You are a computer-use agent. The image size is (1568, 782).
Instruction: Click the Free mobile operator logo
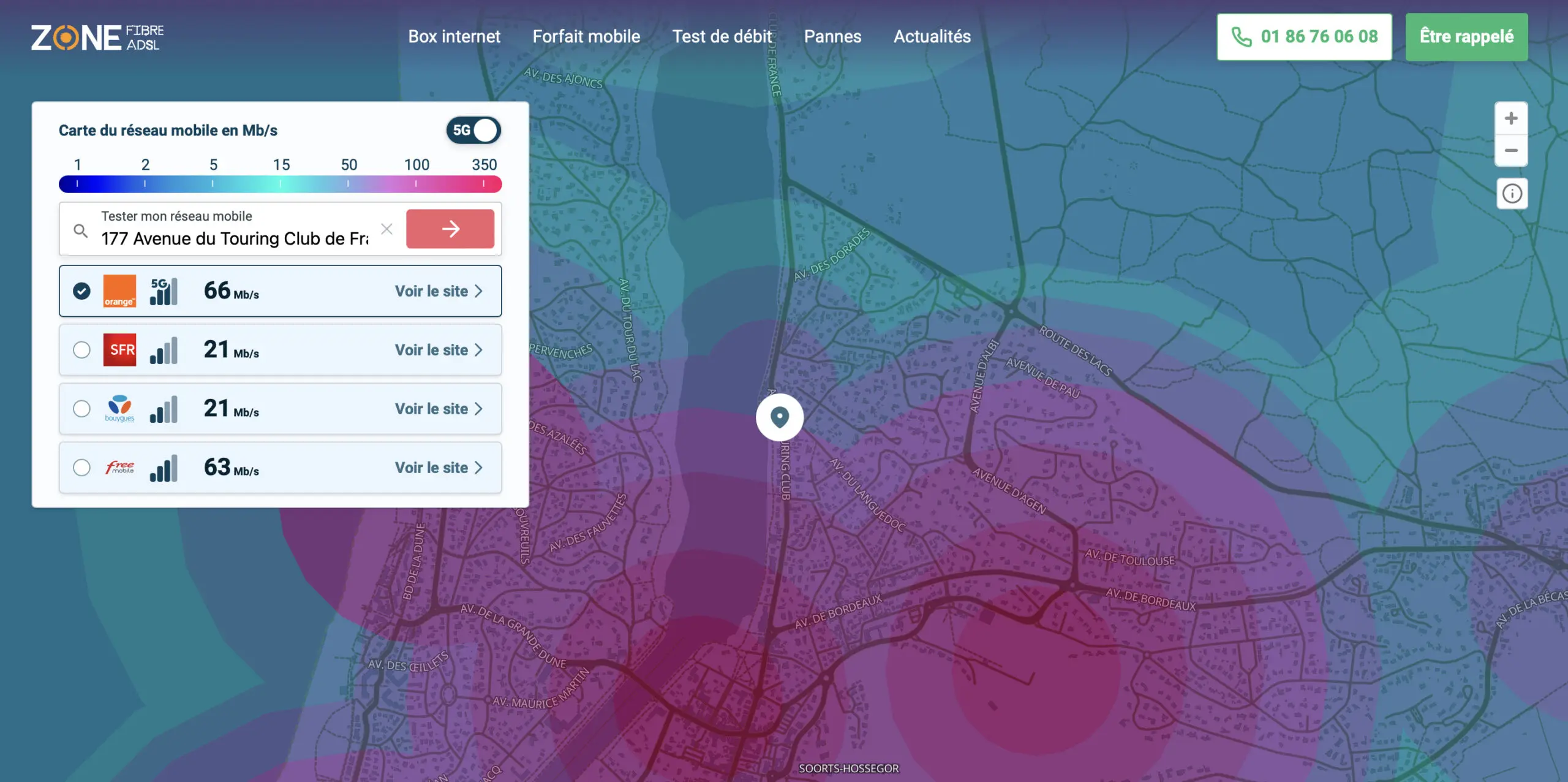click(x=119, y=468)
